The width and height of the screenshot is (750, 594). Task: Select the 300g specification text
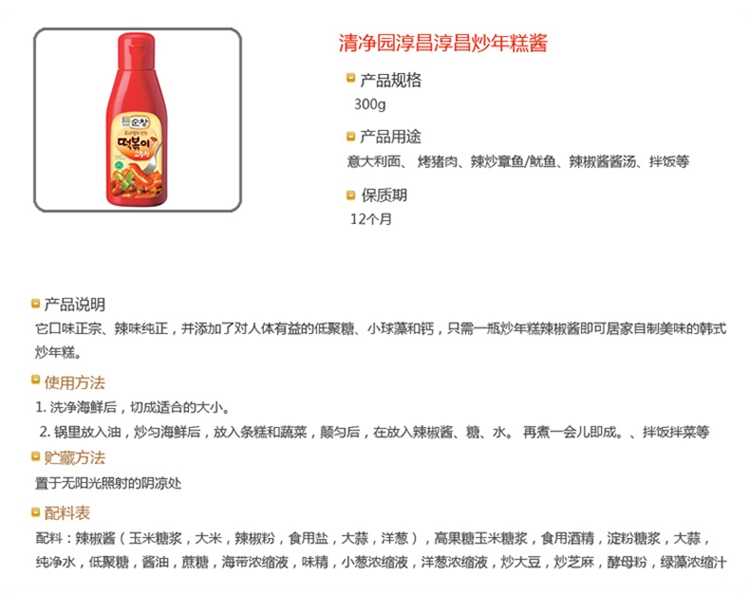tap(370, 104)
